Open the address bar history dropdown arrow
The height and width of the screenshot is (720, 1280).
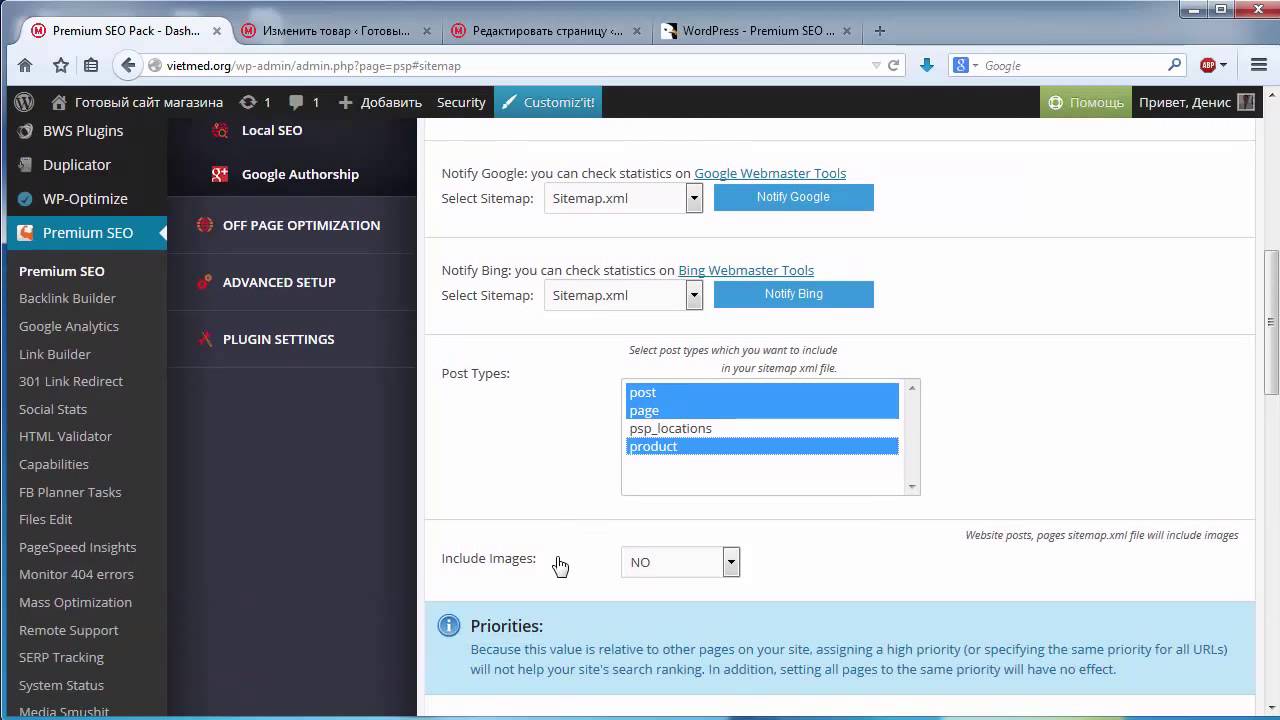coord(876,65)
